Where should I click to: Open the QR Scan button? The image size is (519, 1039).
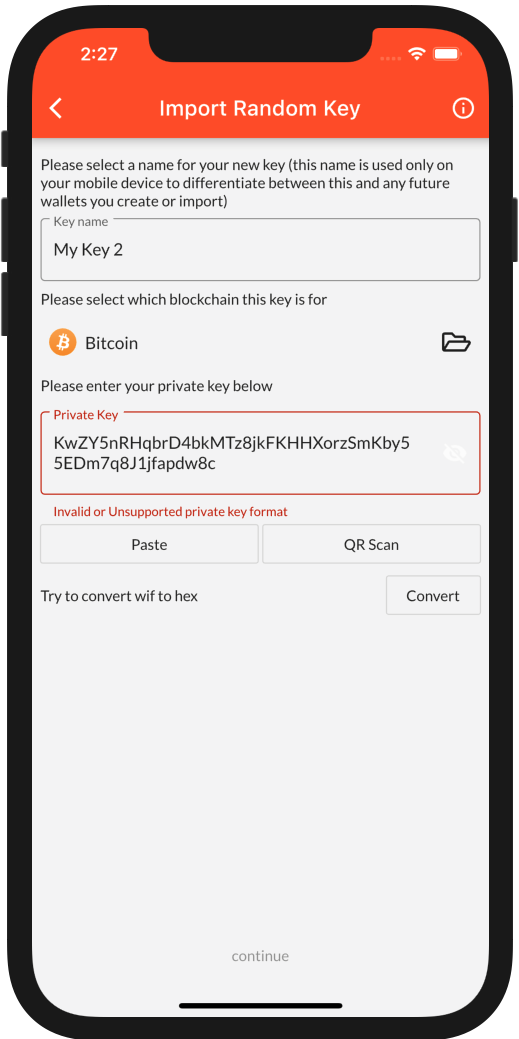point(371,544)
